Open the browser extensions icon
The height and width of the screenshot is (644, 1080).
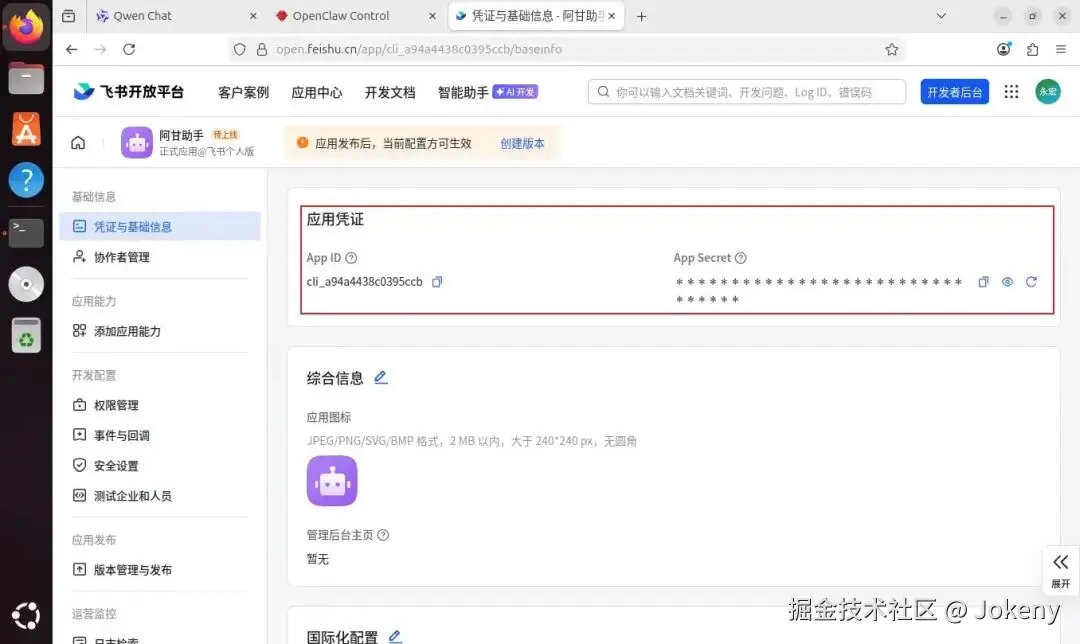pyautogui.click(x=1032, y=49)
